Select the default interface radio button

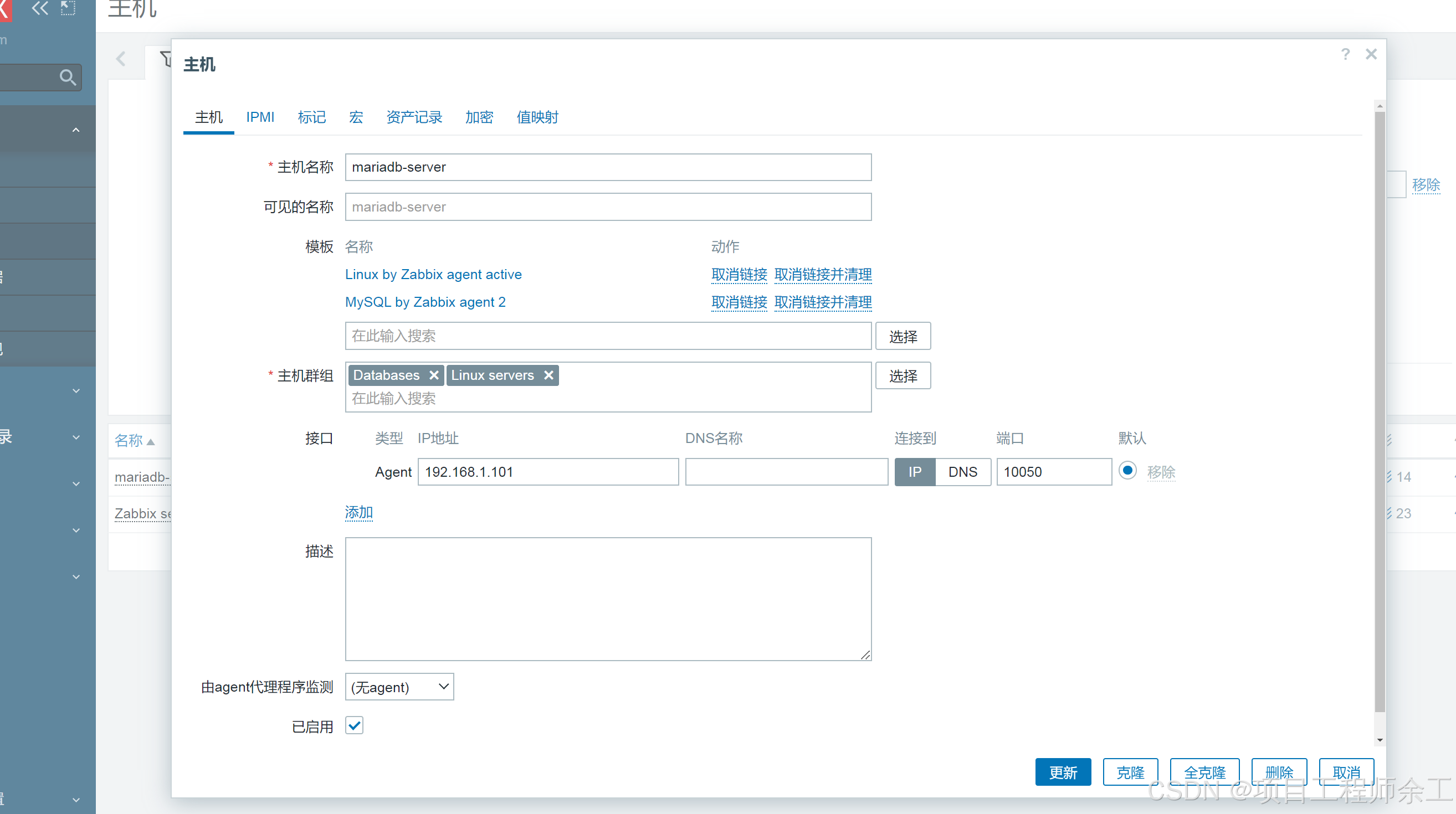click(x=1127, y=471)
